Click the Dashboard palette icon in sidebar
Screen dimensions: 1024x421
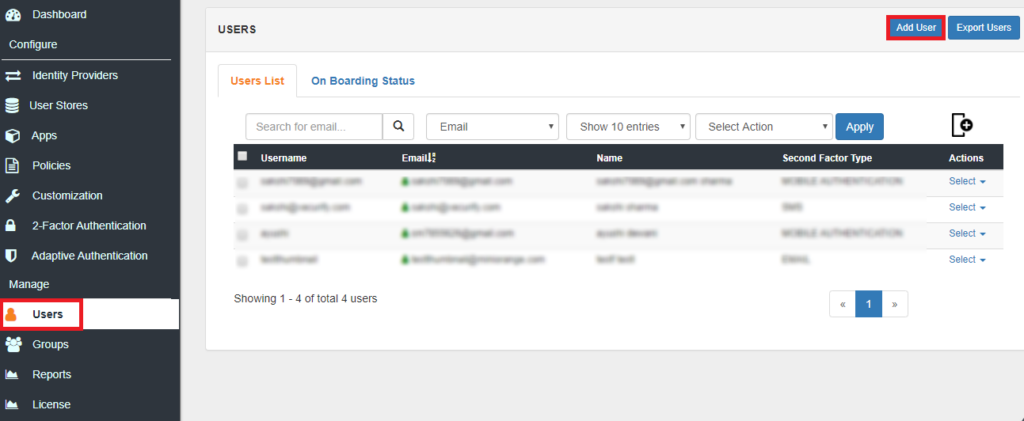click(13, 15)
